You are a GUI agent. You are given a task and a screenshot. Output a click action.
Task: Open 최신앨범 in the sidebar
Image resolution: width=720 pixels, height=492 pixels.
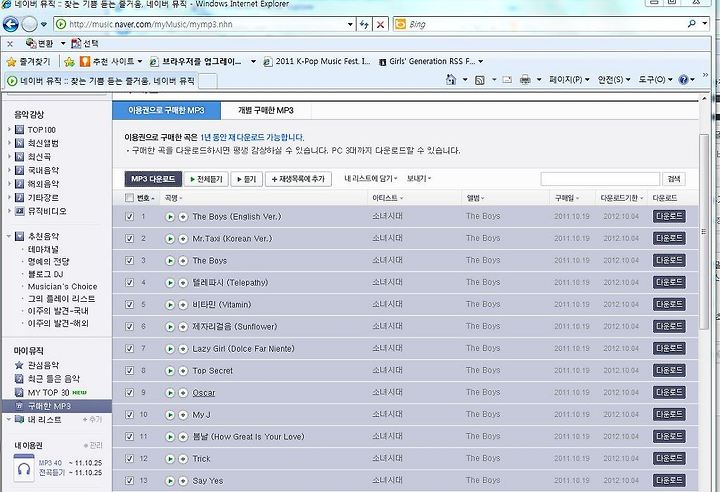point(43,143)
